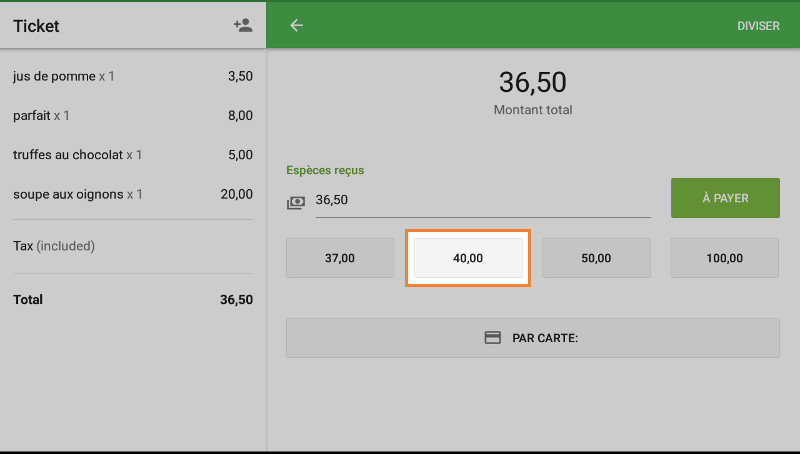Click the credit card icon

pos(492,338)
